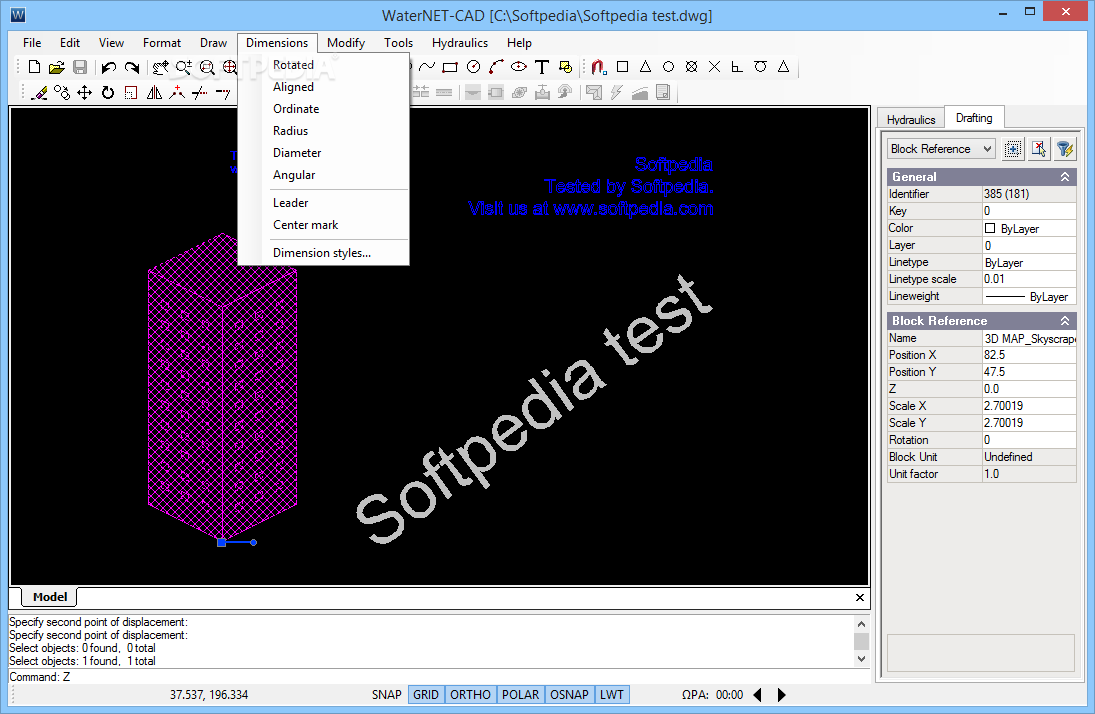This screenshot has height=714, width=1095.
Task: Select the Model layout tab
Action: click(50, 597)
